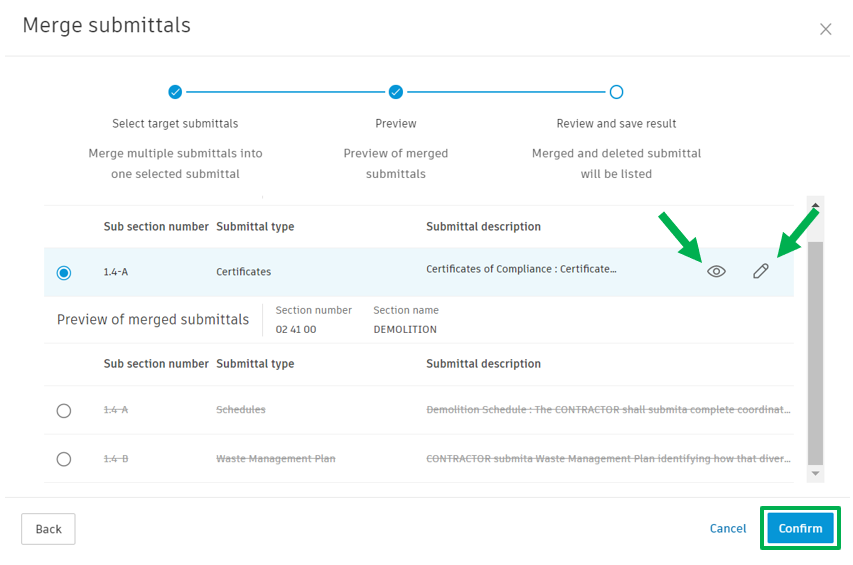
Task: Click the 'Preview of merged submittals' heading
Action: point(153,319)
